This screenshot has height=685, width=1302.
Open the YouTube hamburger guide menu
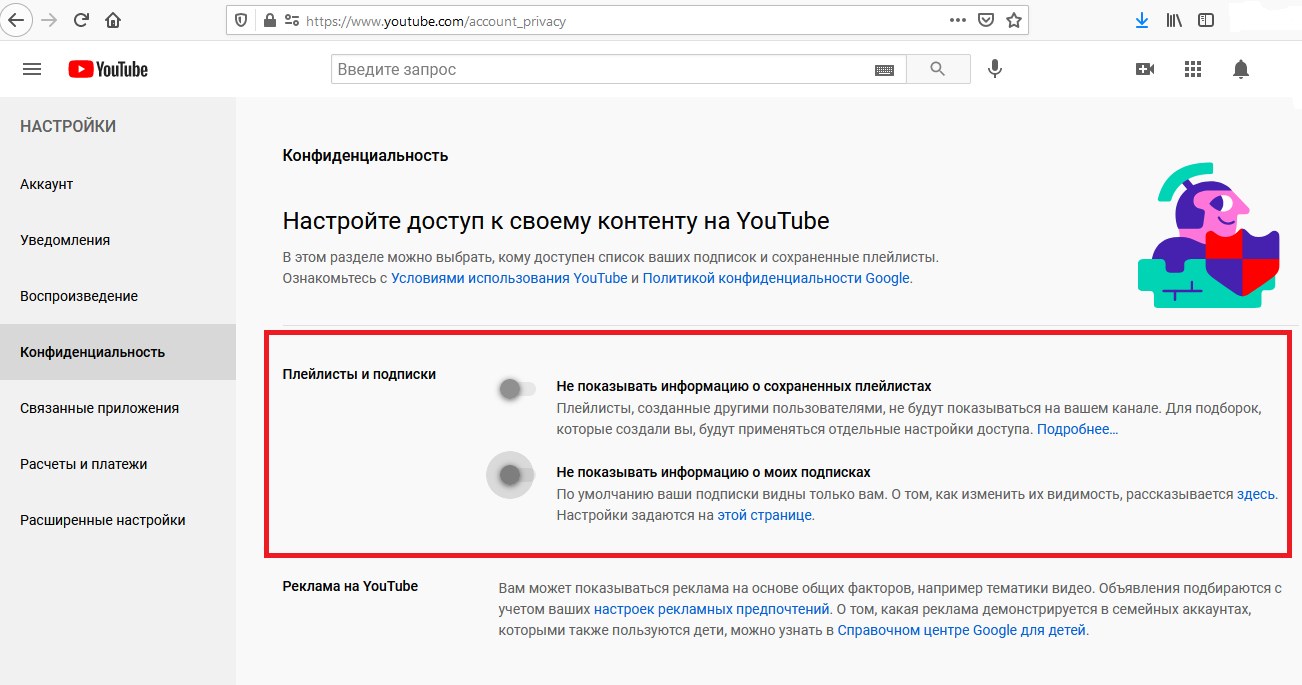coord(32,69)
